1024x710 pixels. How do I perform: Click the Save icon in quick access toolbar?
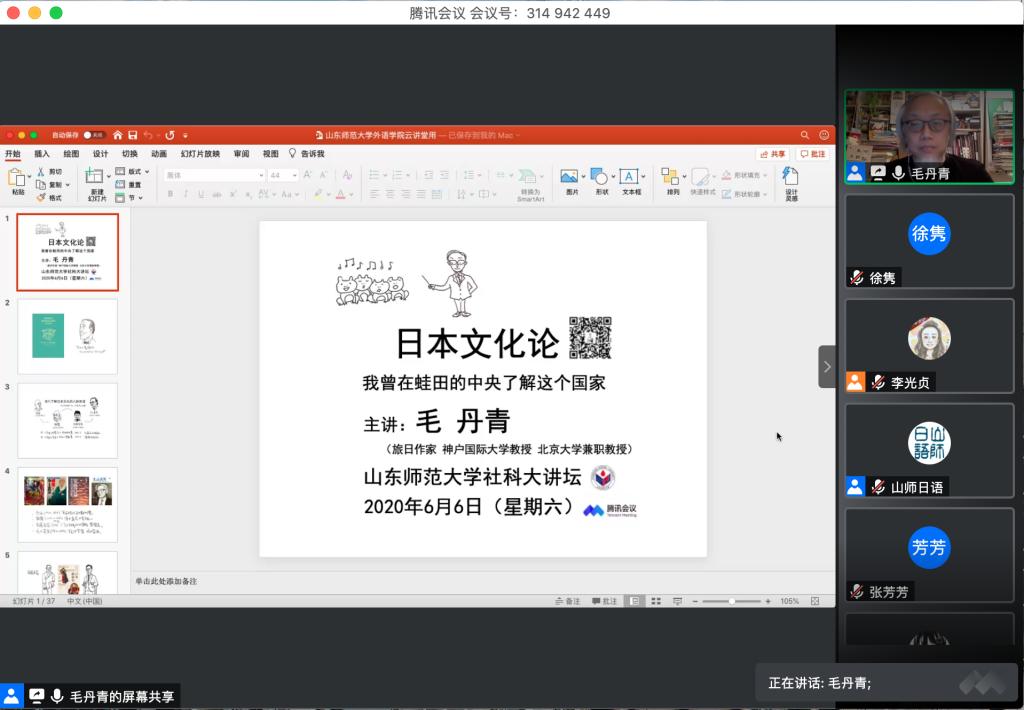[x=132, y=135]
